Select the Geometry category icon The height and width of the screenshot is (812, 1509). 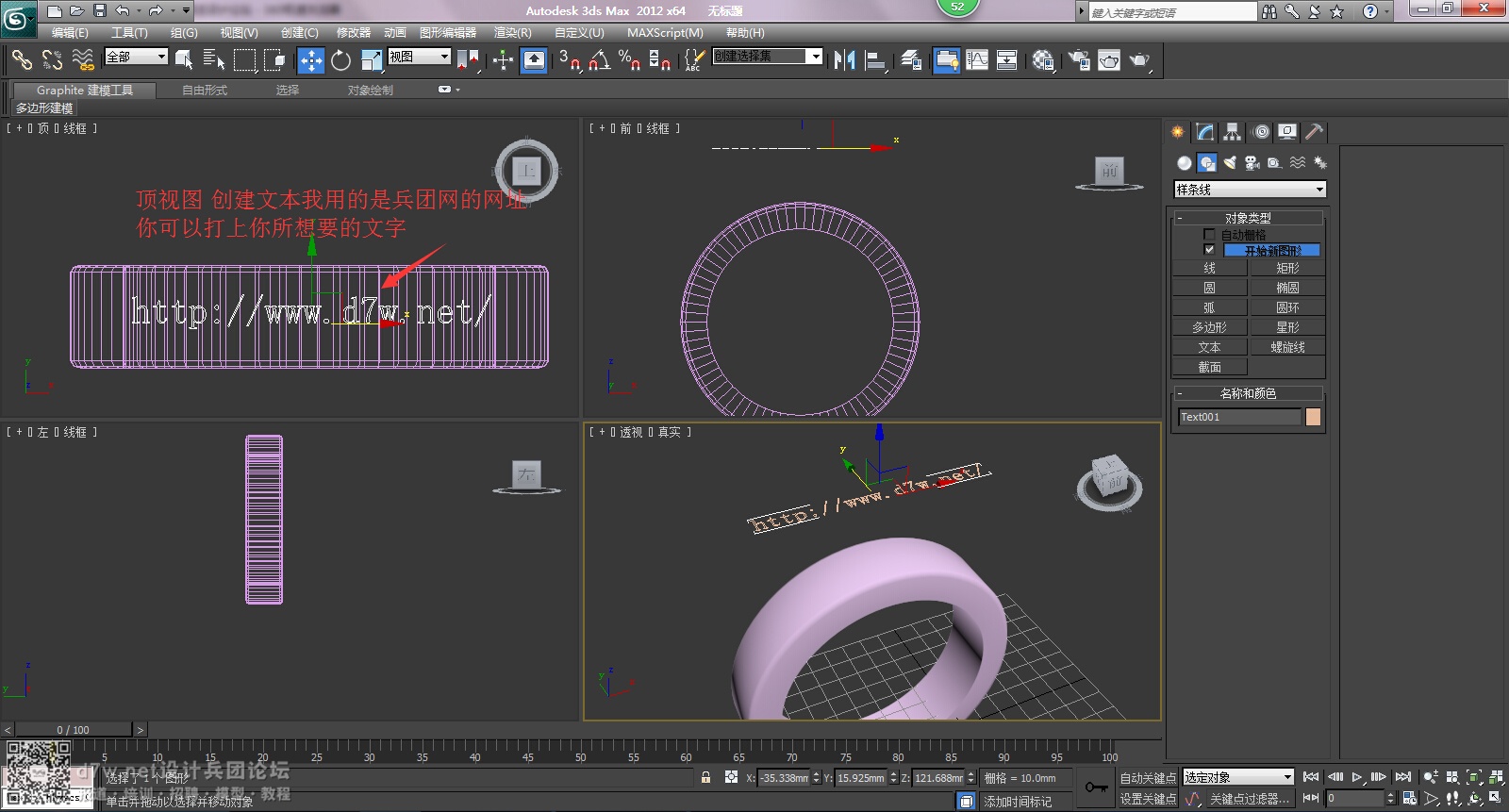coord(1185,163)
